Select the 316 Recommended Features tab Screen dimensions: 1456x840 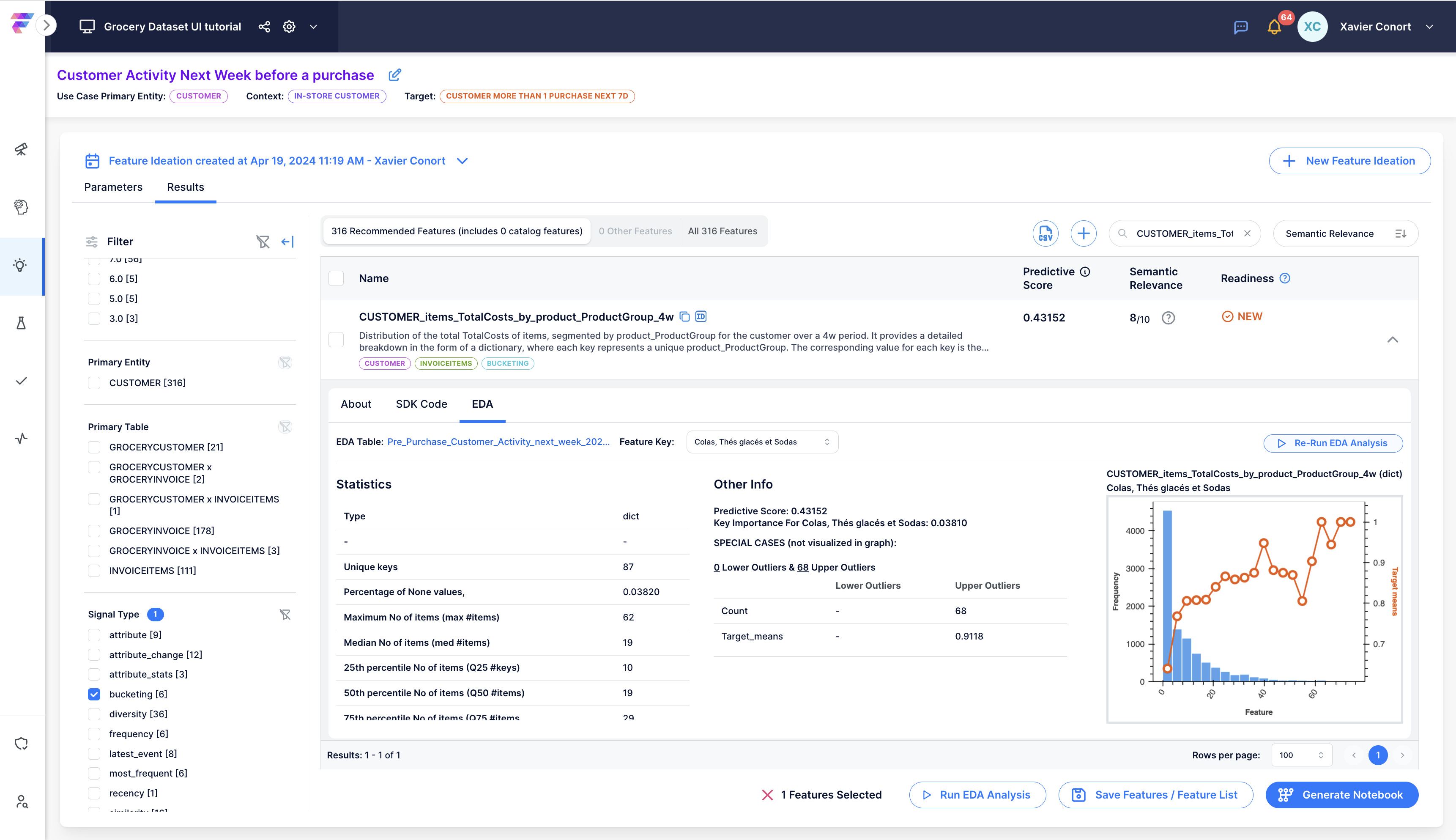457,231
